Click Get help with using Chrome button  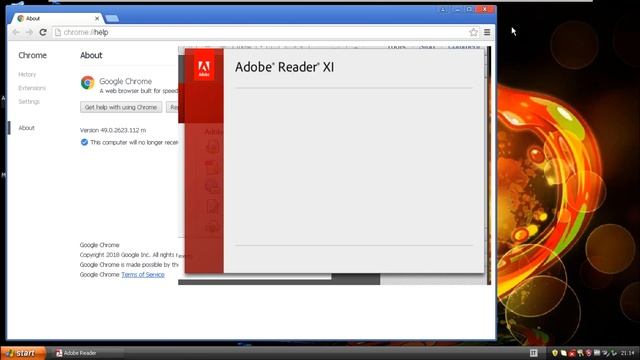pyautogui.click(x=121, y=107)
